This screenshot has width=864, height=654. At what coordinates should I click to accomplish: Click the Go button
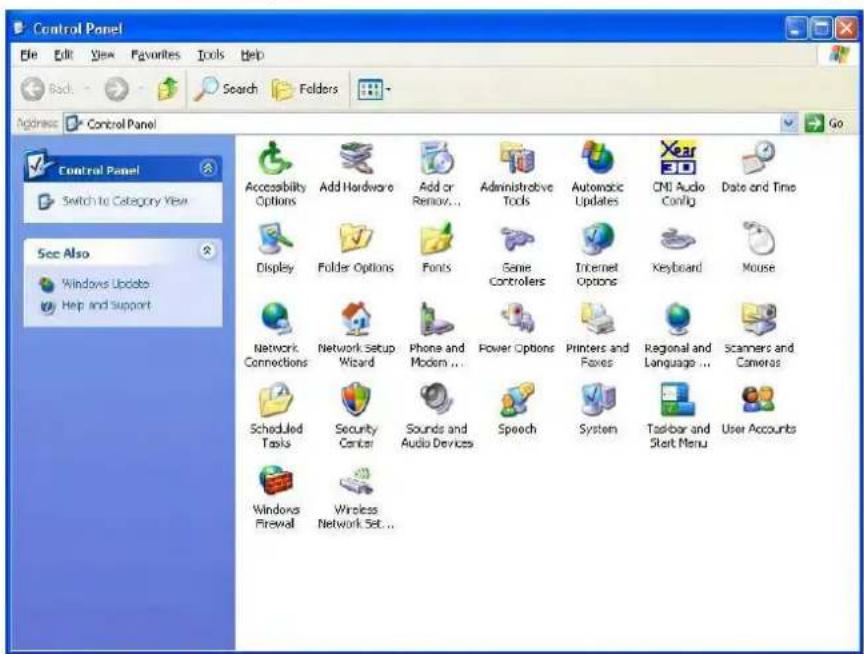click(824, 123)
